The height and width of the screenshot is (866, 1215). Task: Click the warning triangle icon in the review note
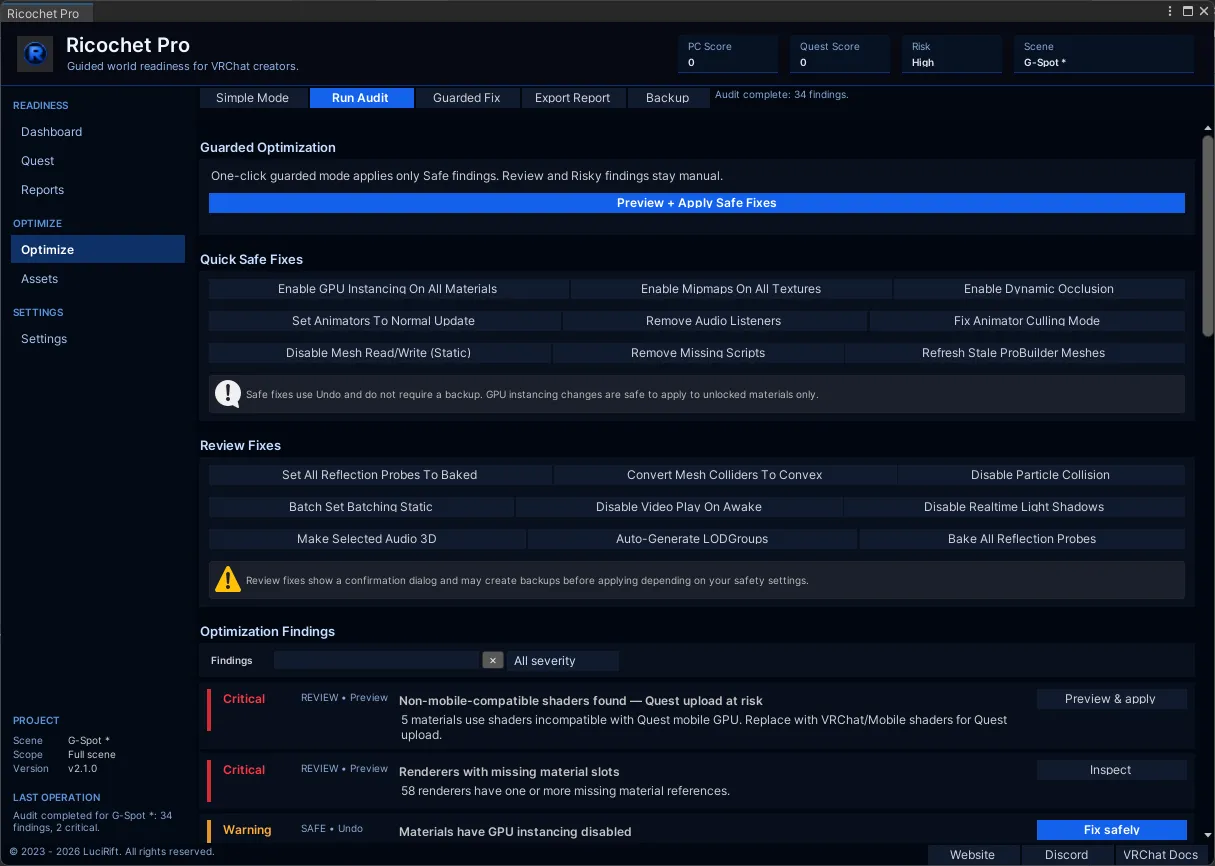coord(228,580)
